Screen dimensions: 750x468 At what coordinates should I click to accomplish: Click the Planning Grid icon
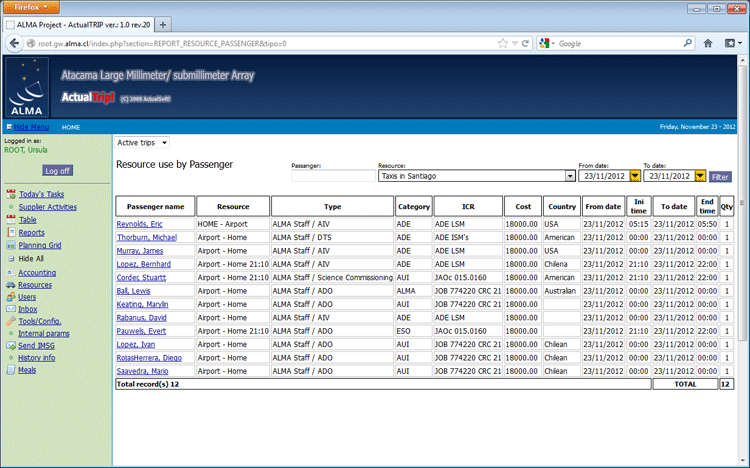(x=10, y=245)
